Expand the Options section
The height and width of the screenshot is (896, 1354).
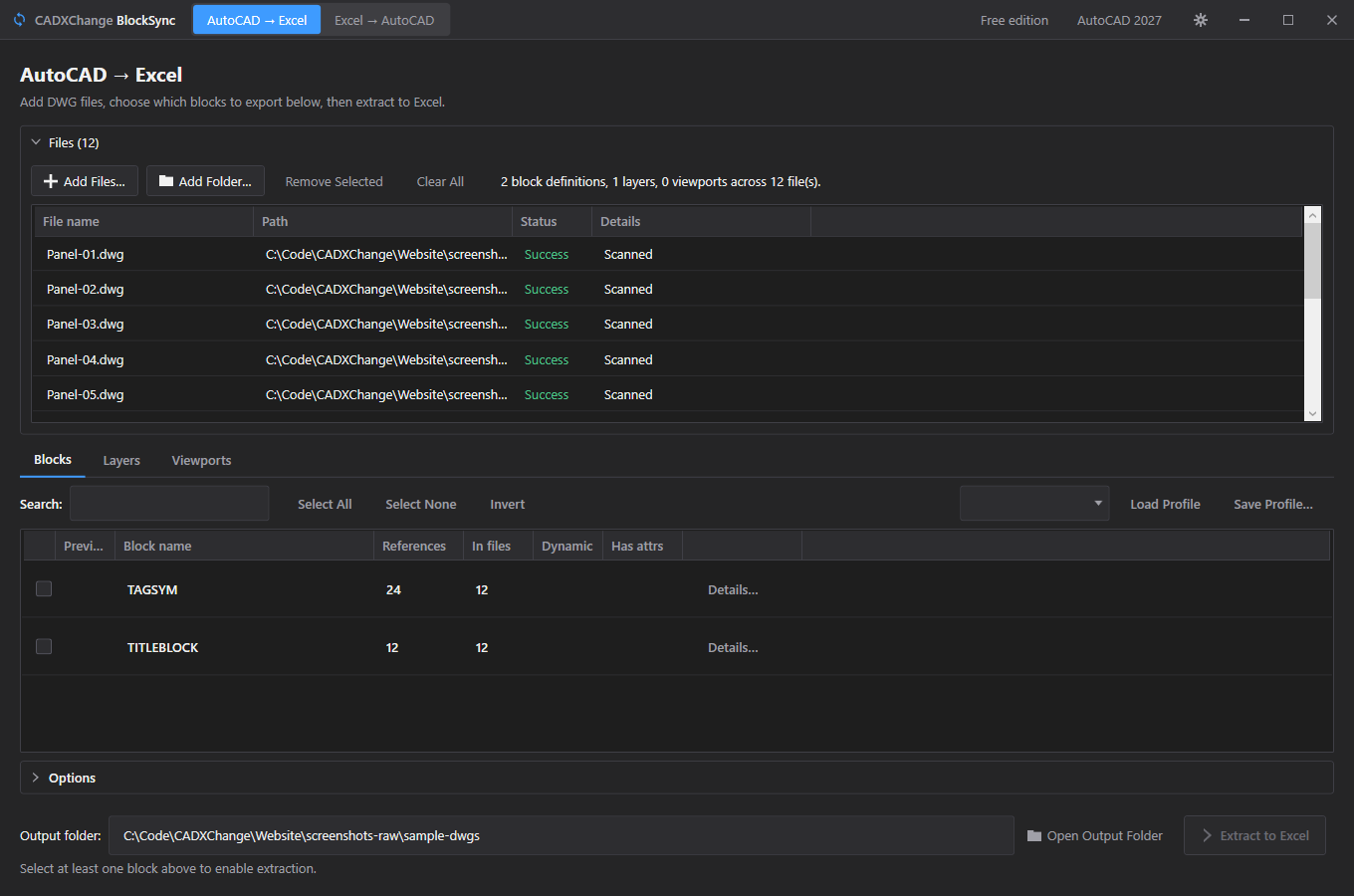click(x=36, y=778)
